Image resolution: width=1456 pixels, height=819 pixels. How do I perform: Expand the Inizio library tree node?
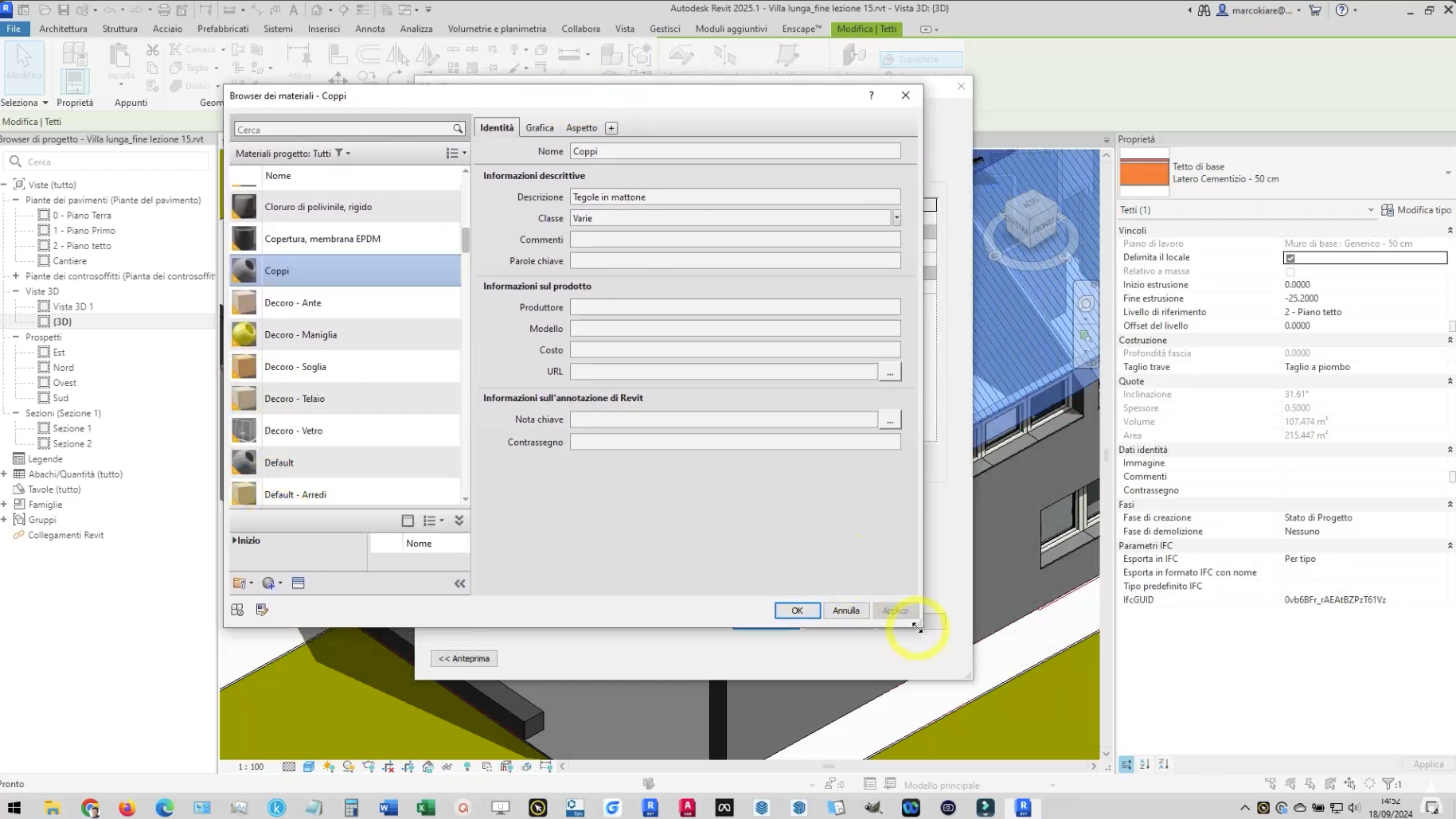tap(235, 540)
